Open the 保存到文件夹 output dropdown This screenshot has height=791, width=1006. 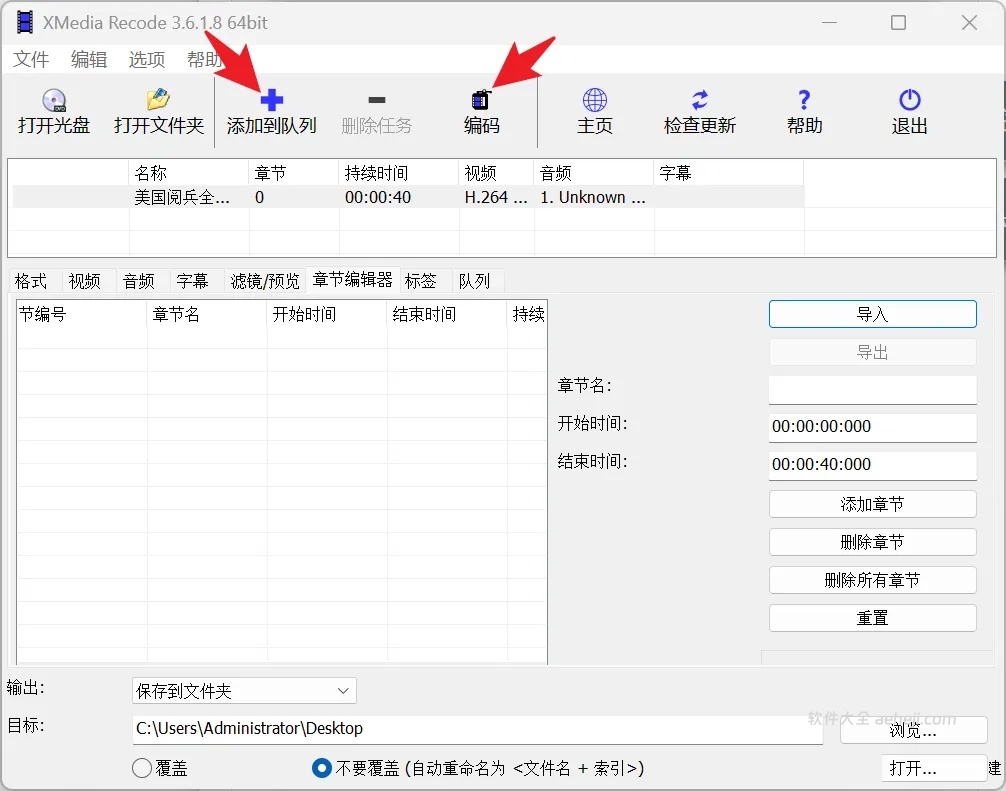[243, 690]
